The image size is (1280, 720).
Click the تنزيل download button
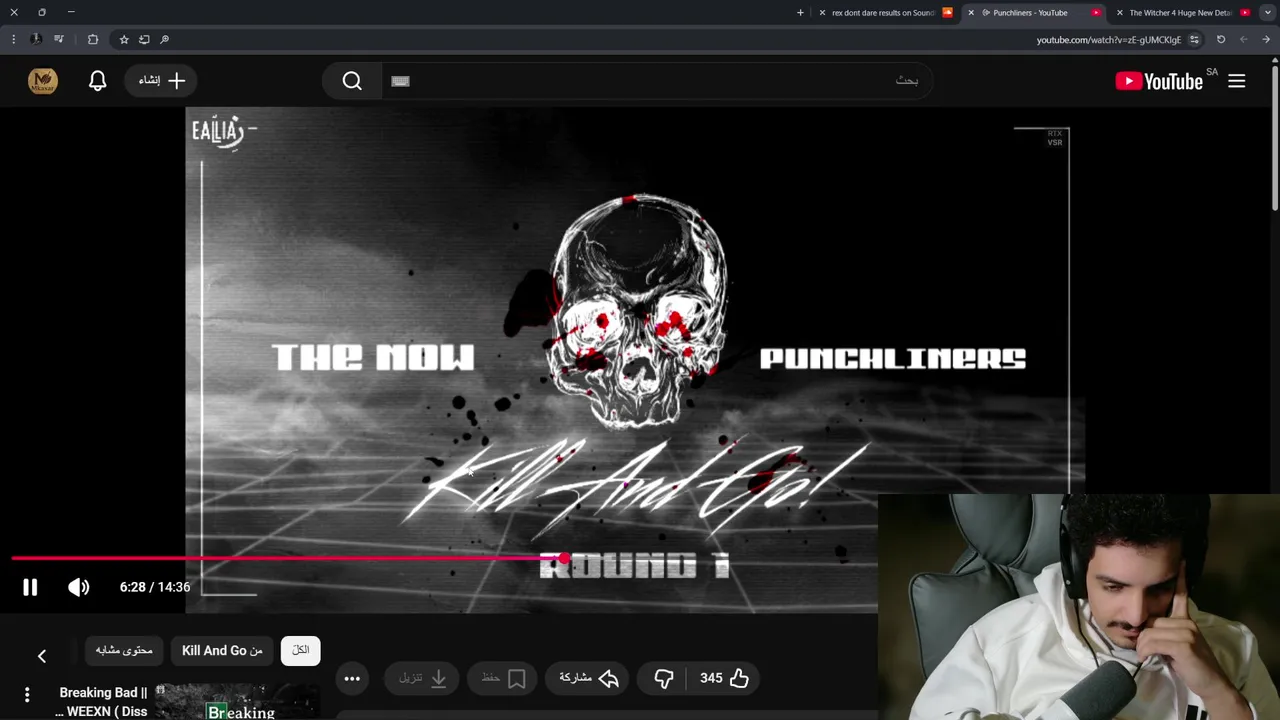point(422,678)
